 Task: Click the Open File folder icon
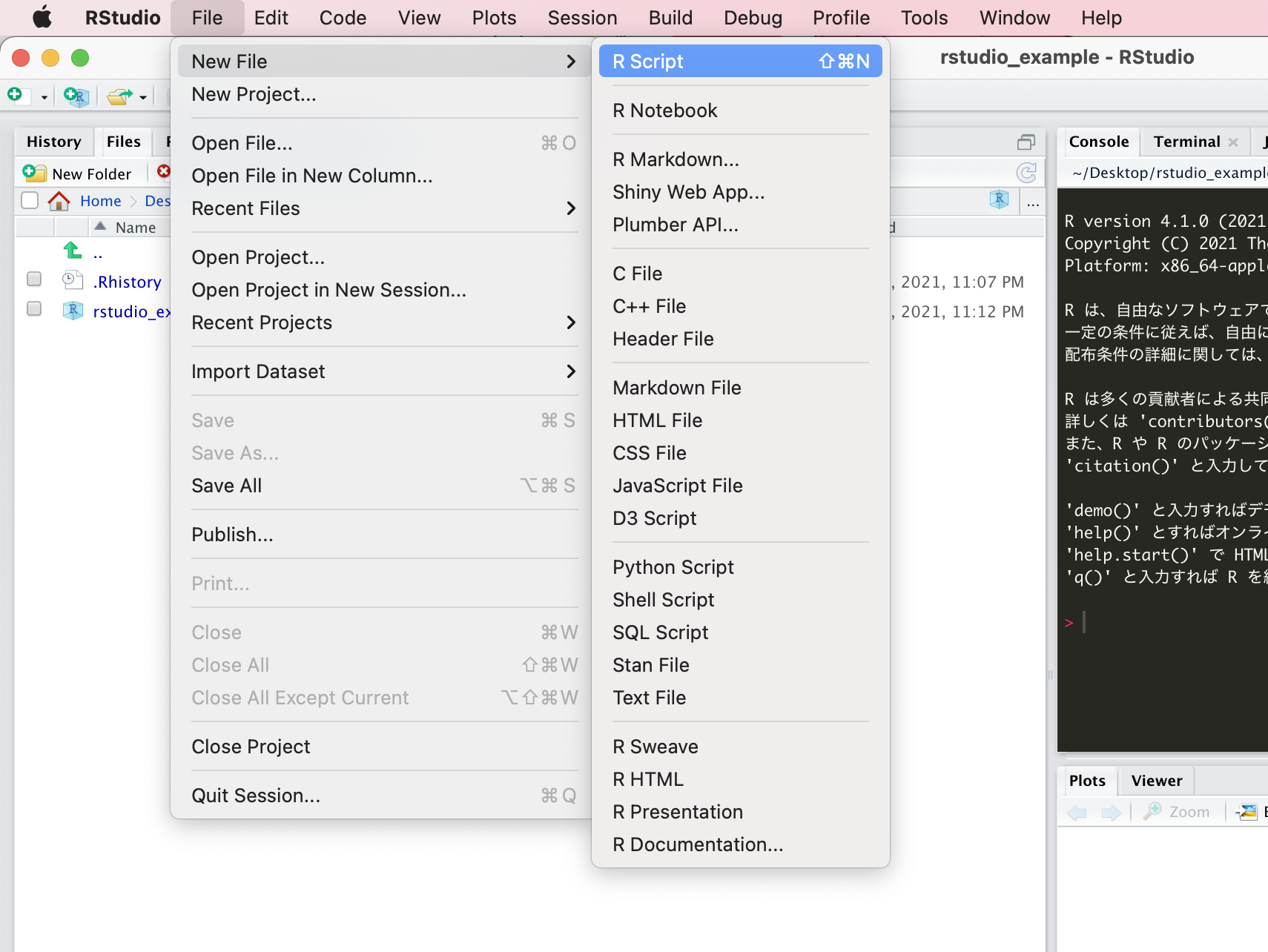click(119, 96)
